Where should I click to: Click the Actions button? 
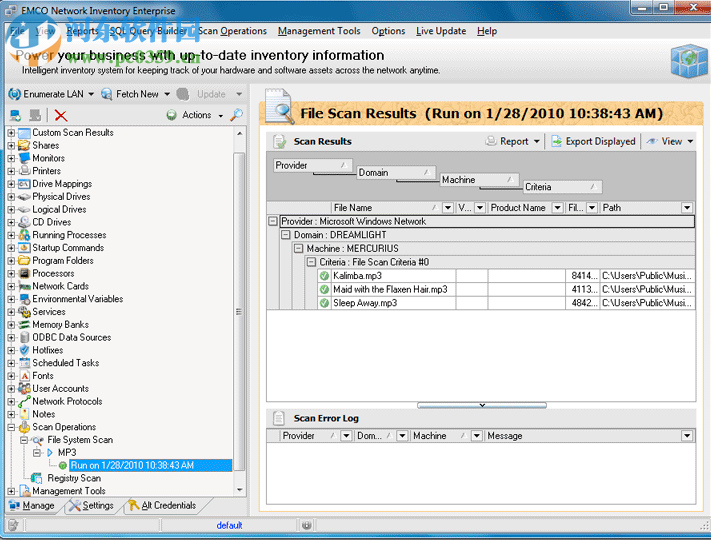(195, 115)
